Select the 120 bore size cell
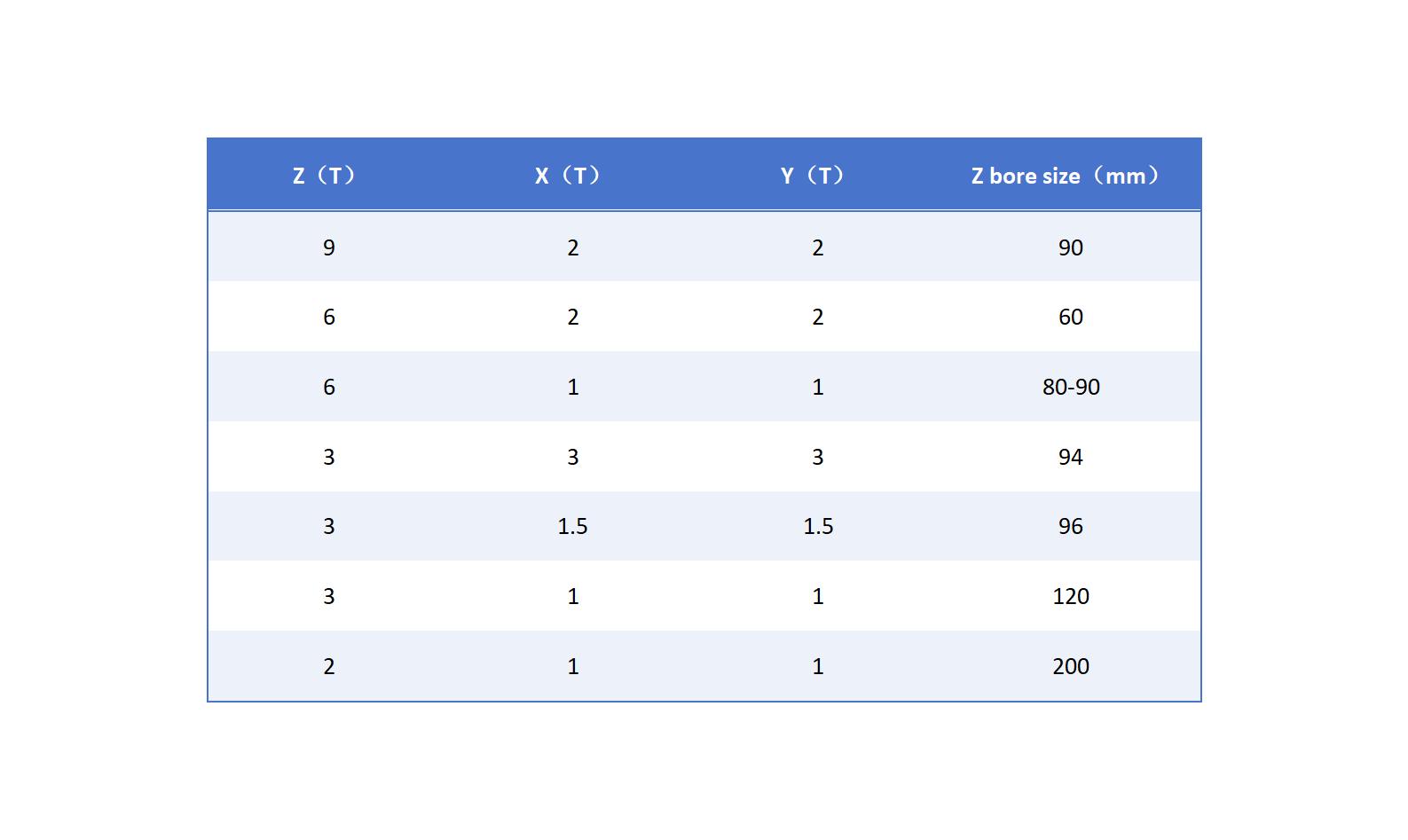This screenshot has width=1408, height=840. pyautogui.click(x=1070, y=596)
